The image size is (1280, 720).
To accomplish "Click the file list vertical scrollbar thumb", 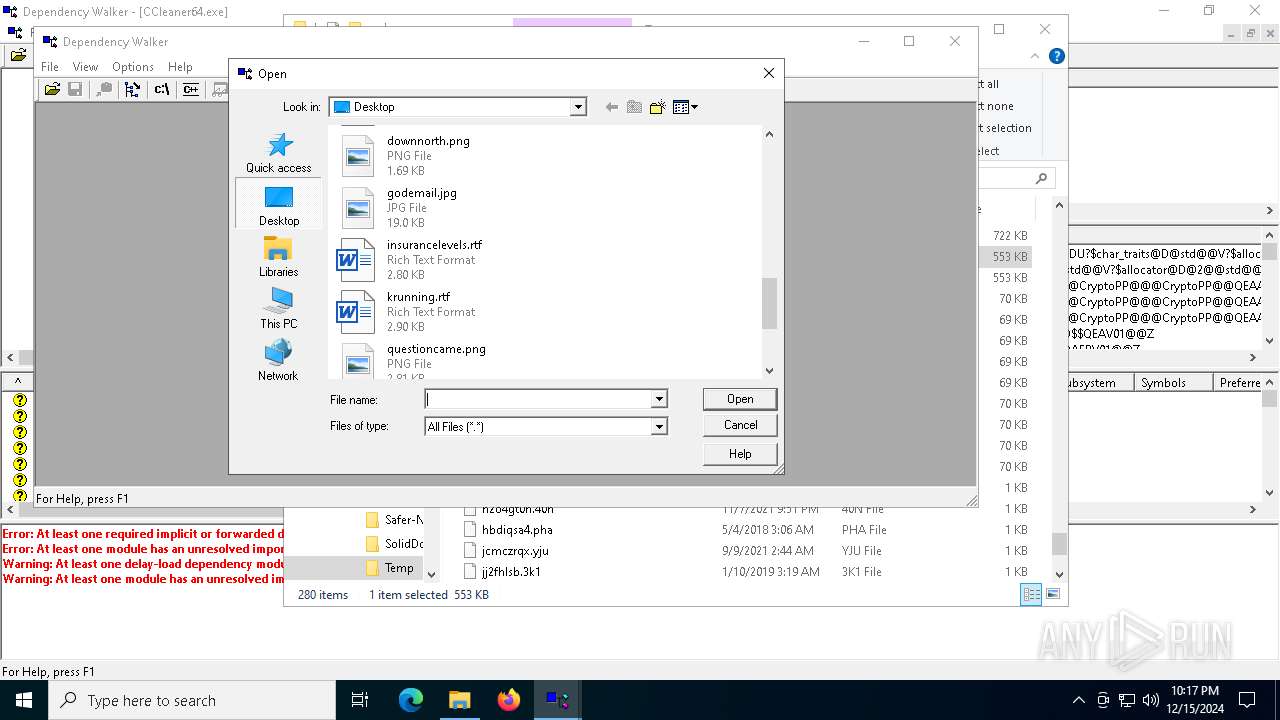I will pyautogui.click(x=769, y=303).
